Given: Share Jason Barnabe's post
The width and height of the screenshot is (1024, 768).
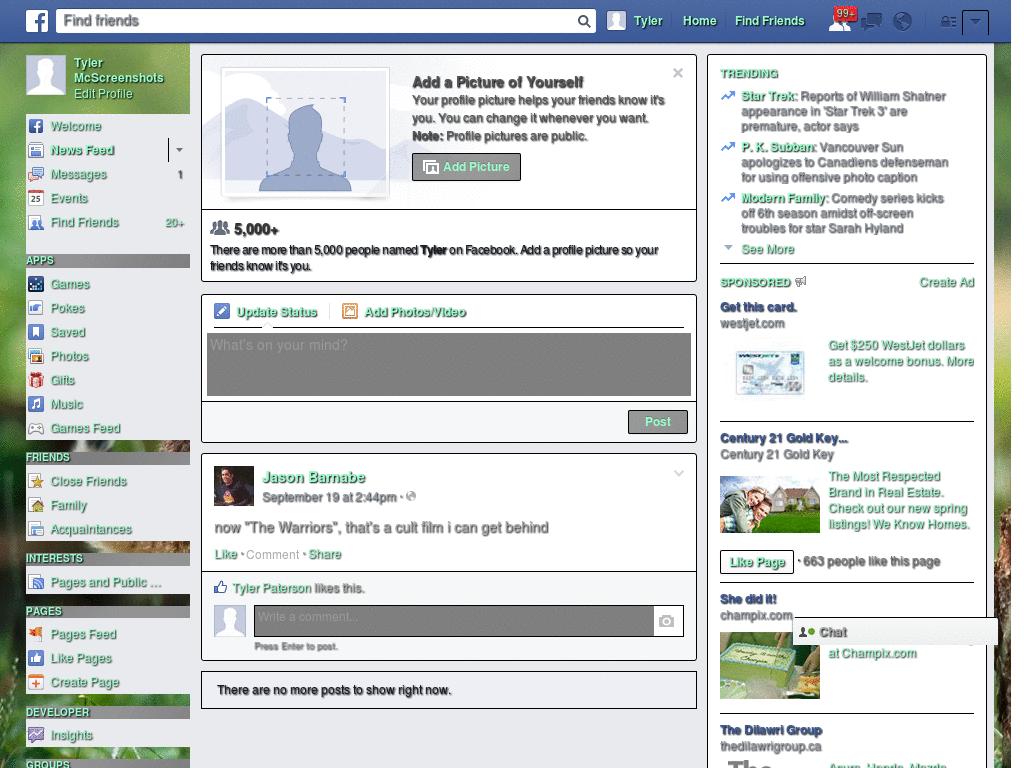Looking at the screenshot, I should (325, 554).
